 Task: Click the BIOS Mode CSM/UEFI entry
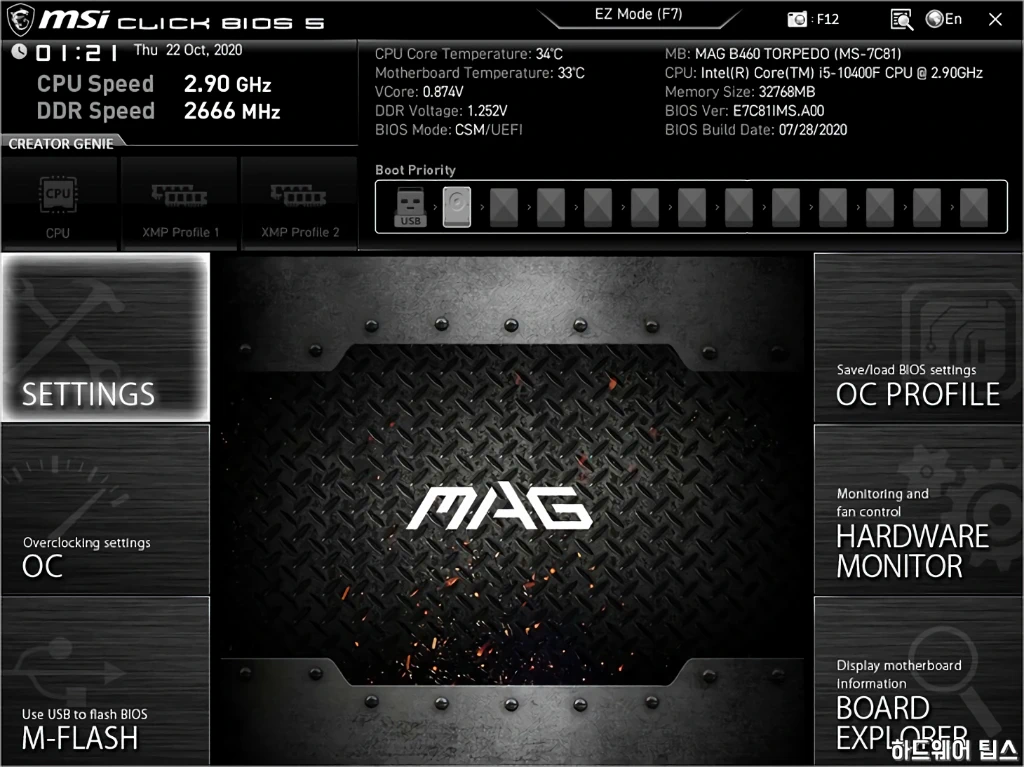pos(449,129)
